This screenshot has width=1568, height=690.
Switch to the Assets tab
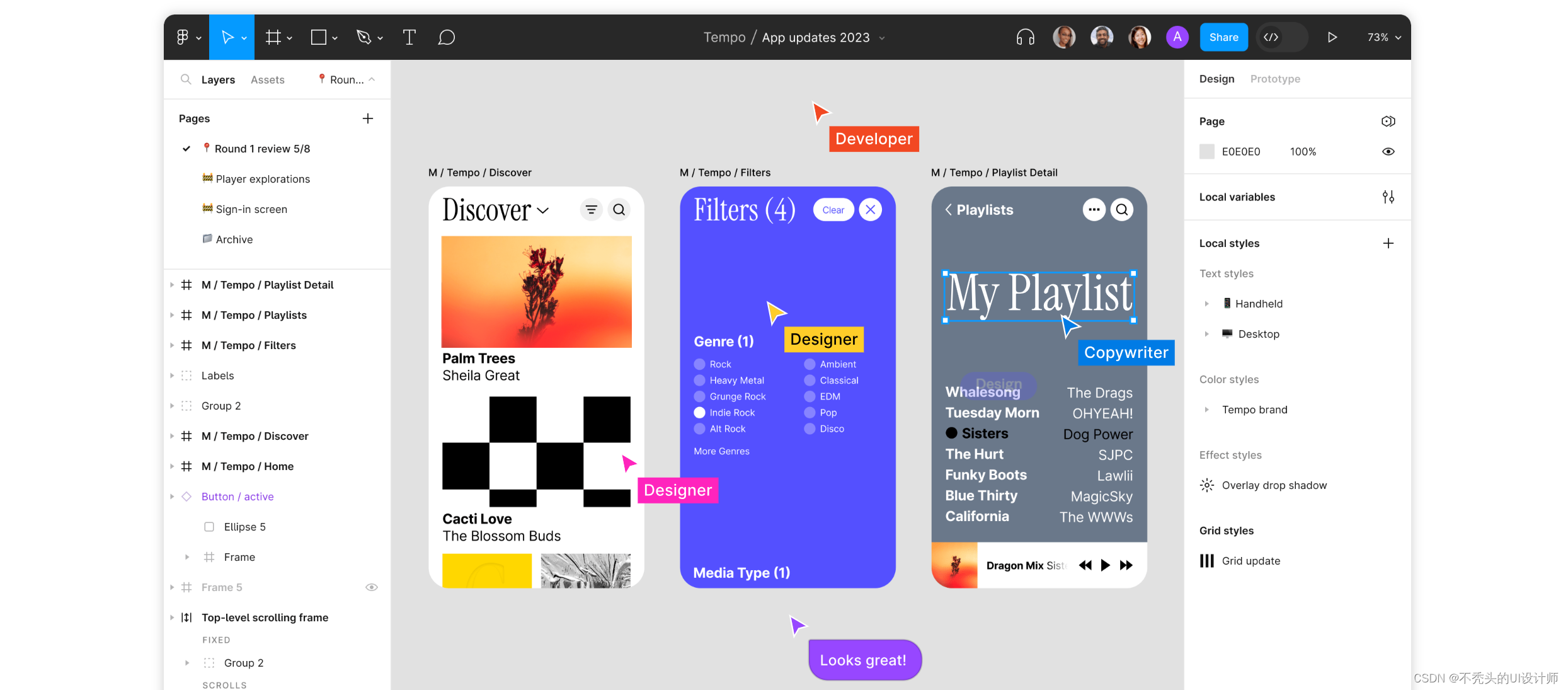point(267,80)
